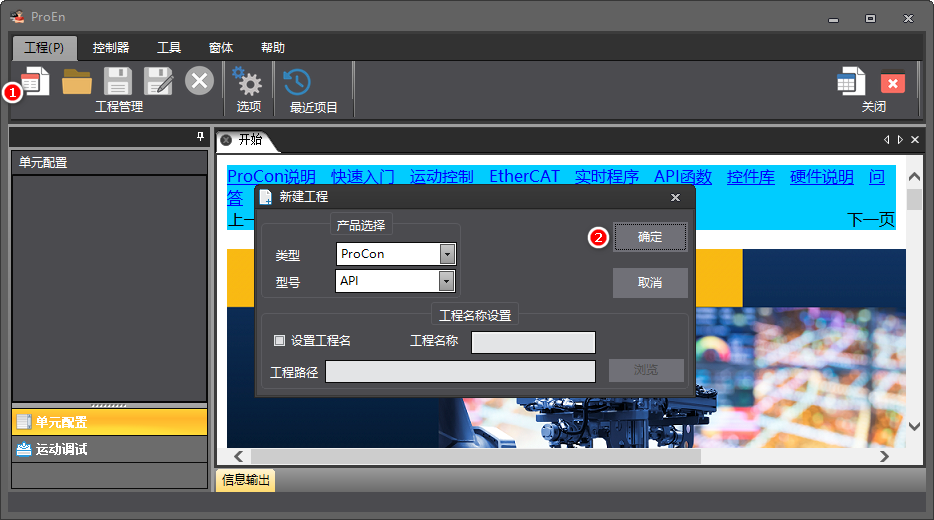Click the 下一页 link
Image resolution: width=934 pixels, height=520 pixels.
pyautogui.click(x=871, y=220)
